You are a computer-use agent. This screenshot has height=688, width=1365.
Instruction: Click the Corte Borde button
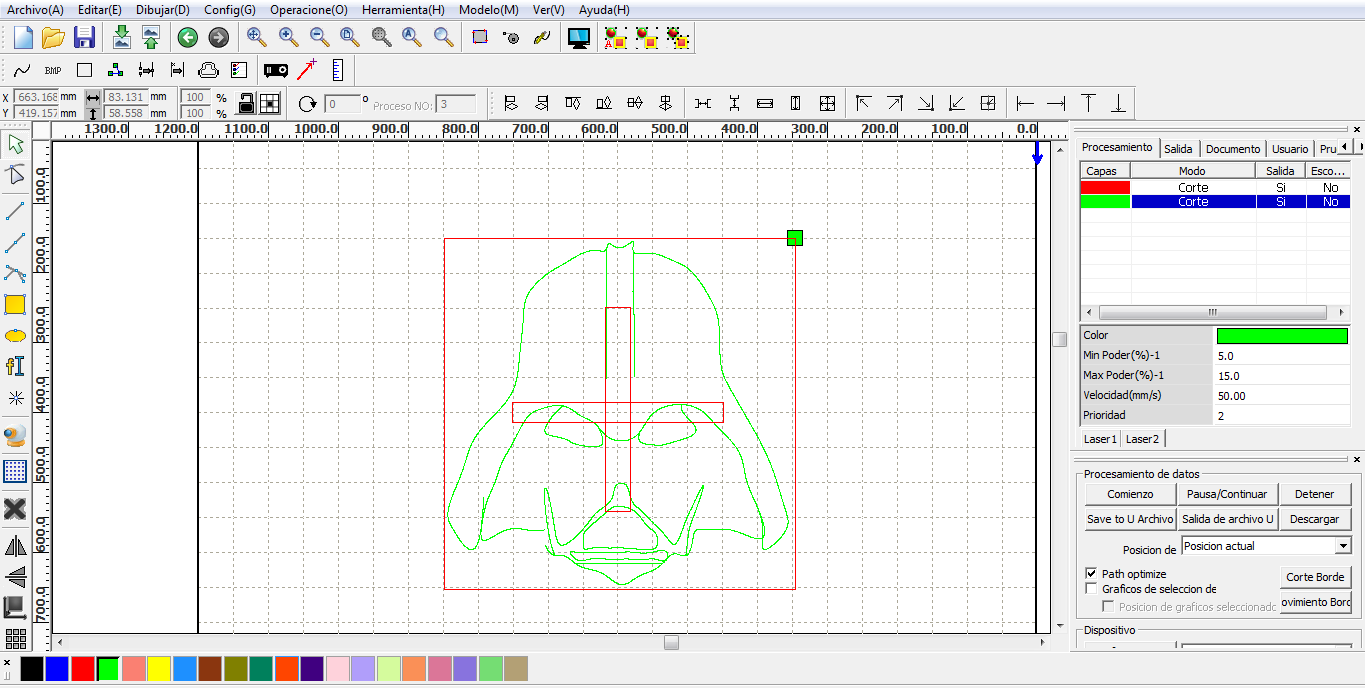[x=1315, y=577]
